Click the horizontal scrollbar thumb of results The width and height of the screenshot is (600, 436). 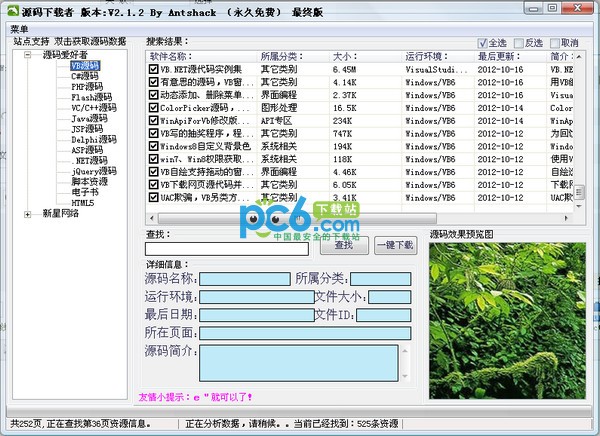point(297,219)
